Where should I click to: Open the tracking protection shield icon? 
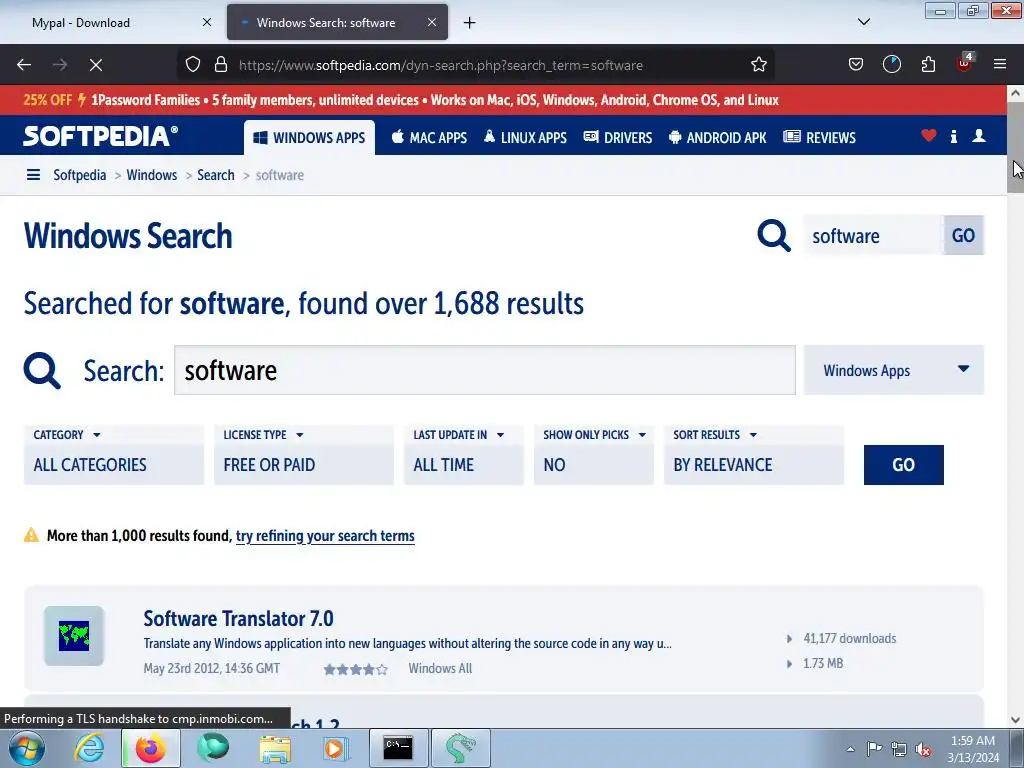[x=193, y=65]
